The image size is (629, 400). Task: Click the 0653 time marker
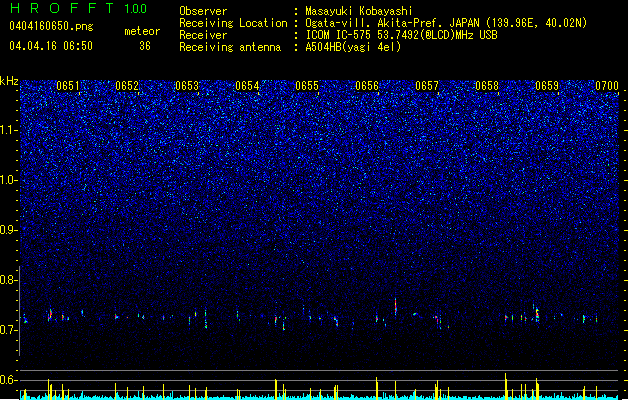[187, 86]
